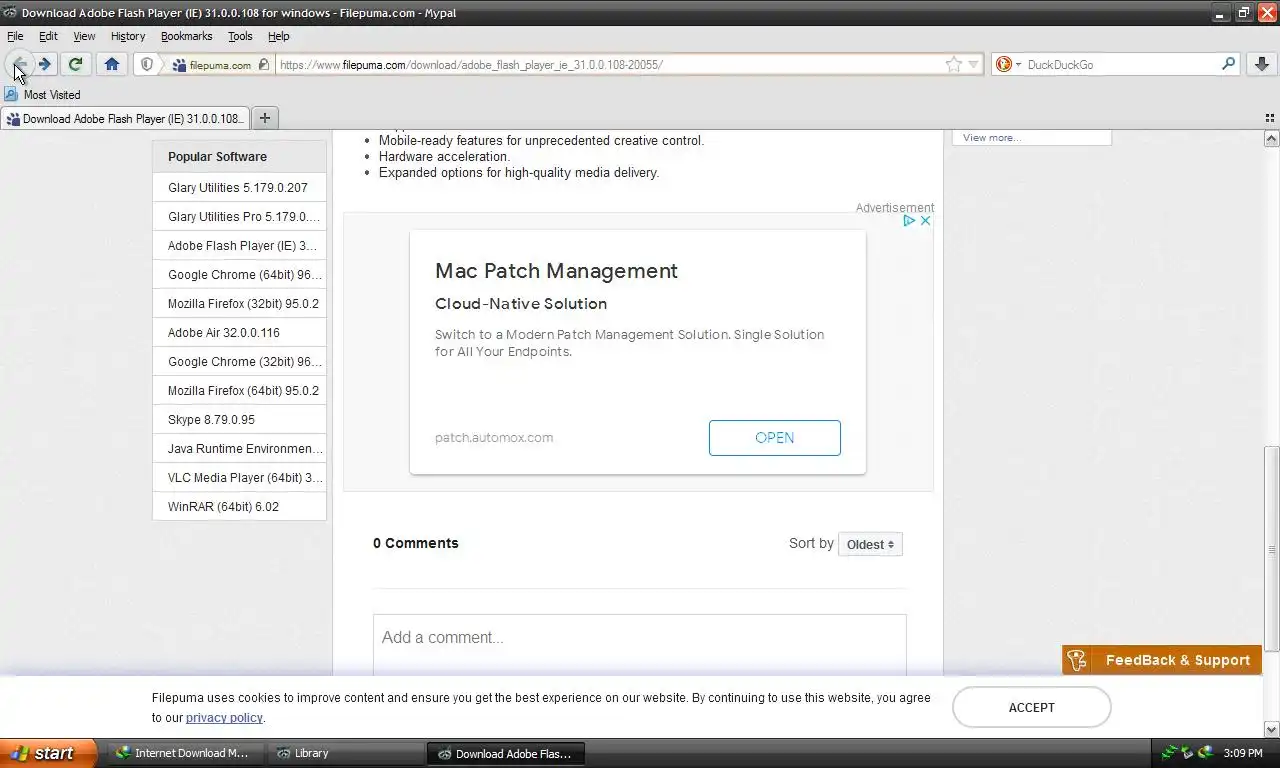Viewport: 1280px width, 768px height.
Task: Open the File menu
Action: [15, 36]
